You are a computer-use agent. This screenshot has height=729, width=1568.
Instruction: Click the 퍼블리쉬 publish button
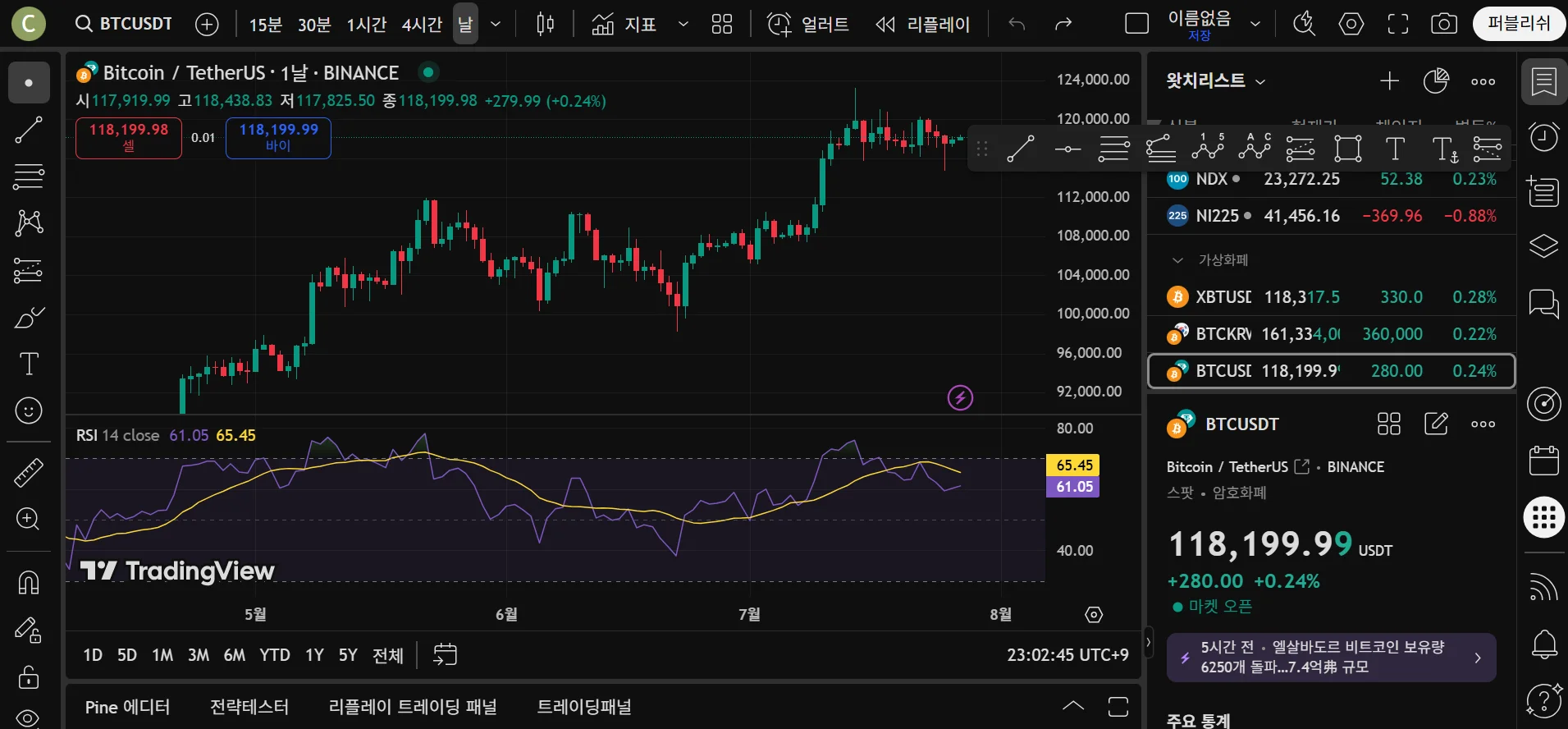(1519, 24)
